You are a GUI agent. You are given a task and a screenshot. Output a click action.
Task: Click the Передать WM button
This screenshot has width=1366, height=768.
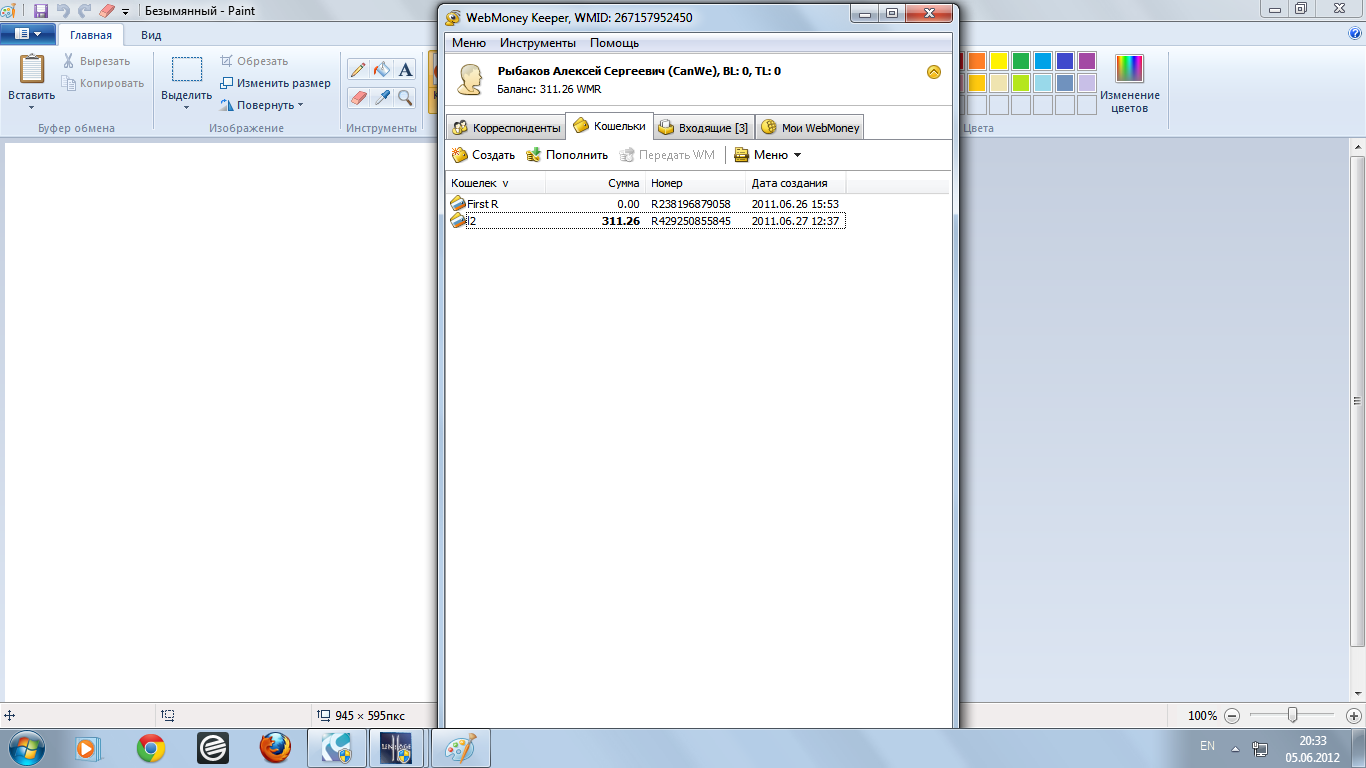click(667, 155)
